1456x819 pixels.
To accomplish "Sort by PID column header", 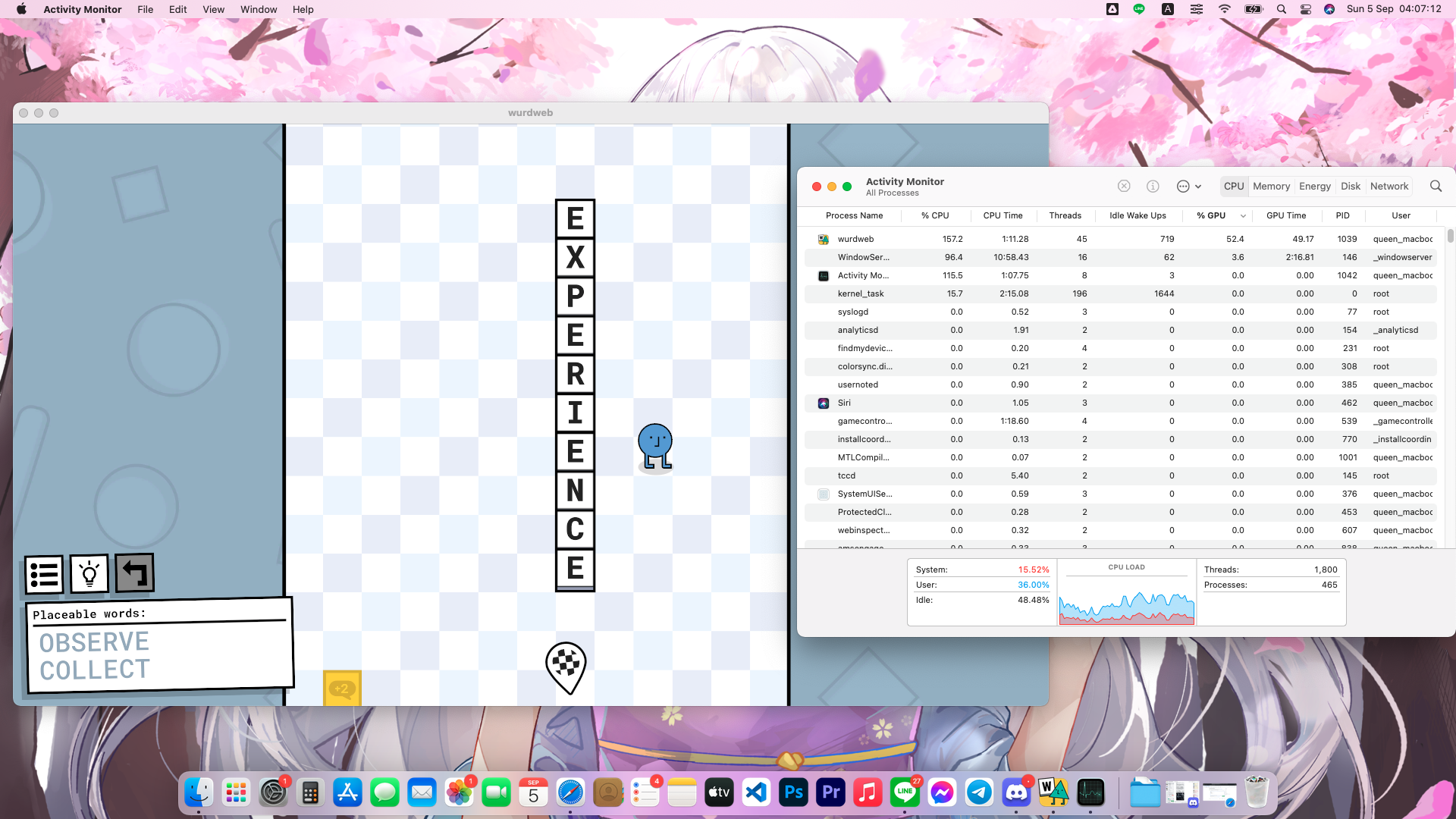I will pos(1342,215).
